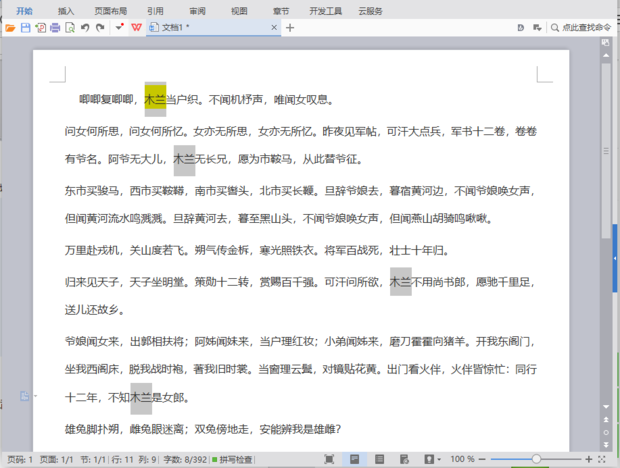Click the vertical scrollbar thumb

click(606, 151)
